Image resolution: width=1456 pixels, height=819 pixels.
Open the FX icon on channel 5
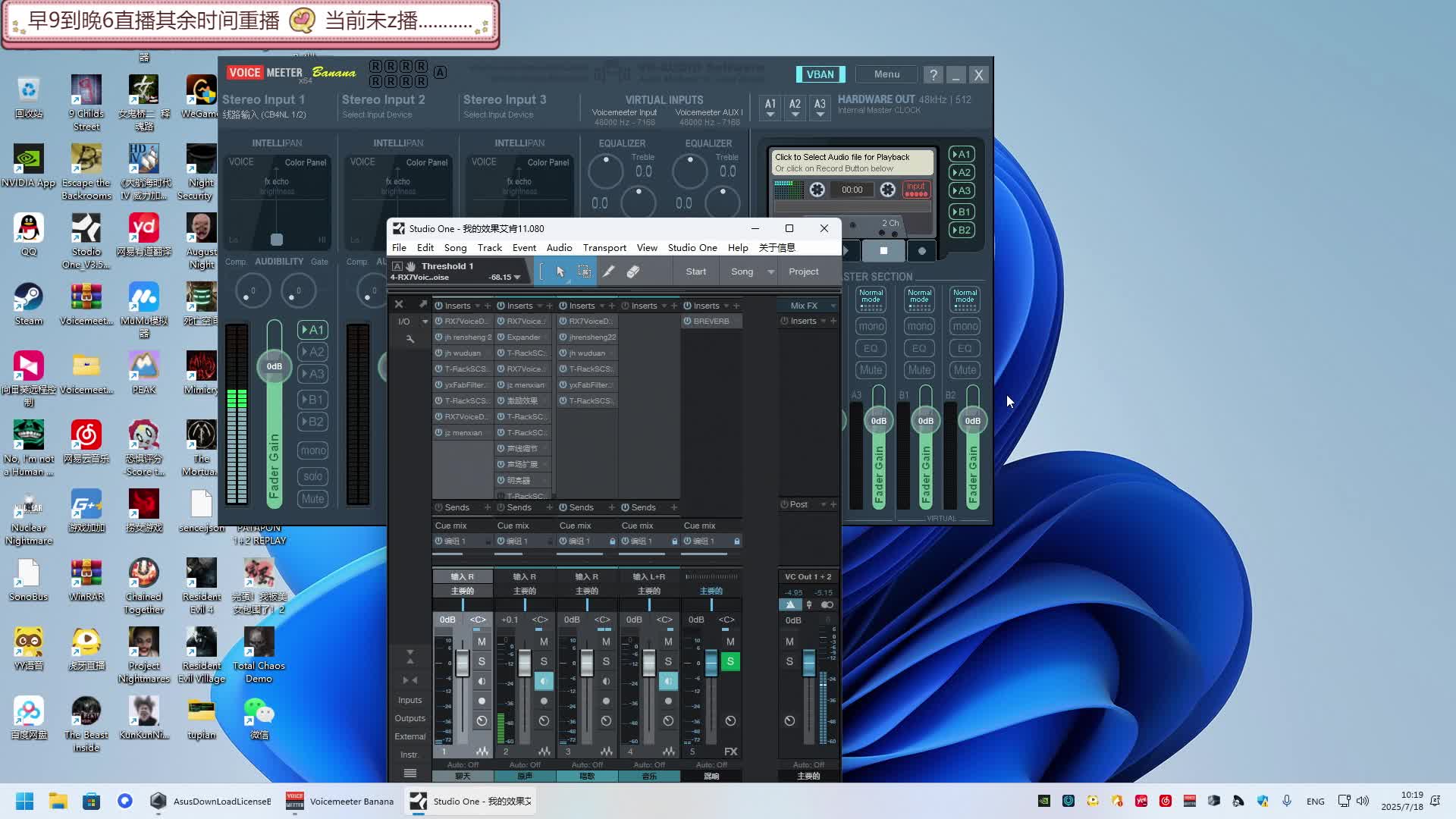coord(730,752)
